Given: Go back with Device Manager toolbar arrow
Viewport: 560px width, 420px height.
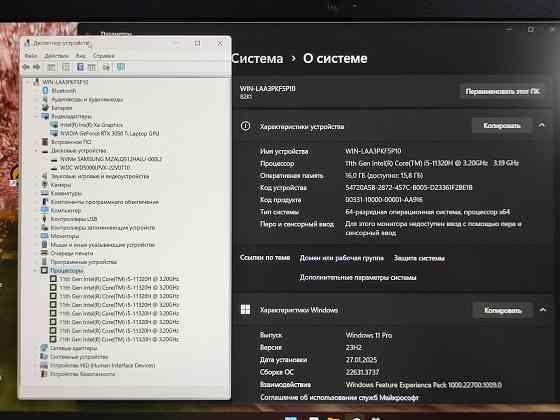Looking at the screenshot, I should (26, 67).
